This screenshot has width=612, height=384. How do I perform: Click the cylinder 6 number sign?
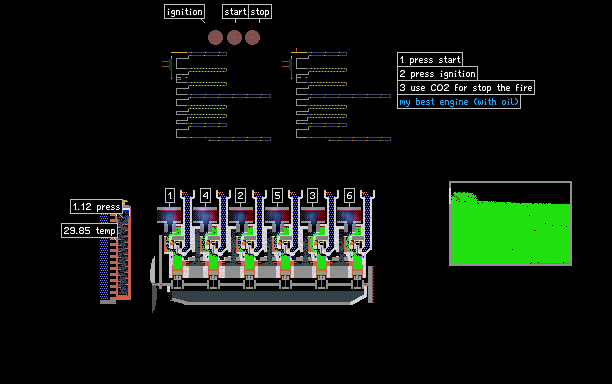click(349, 196)
